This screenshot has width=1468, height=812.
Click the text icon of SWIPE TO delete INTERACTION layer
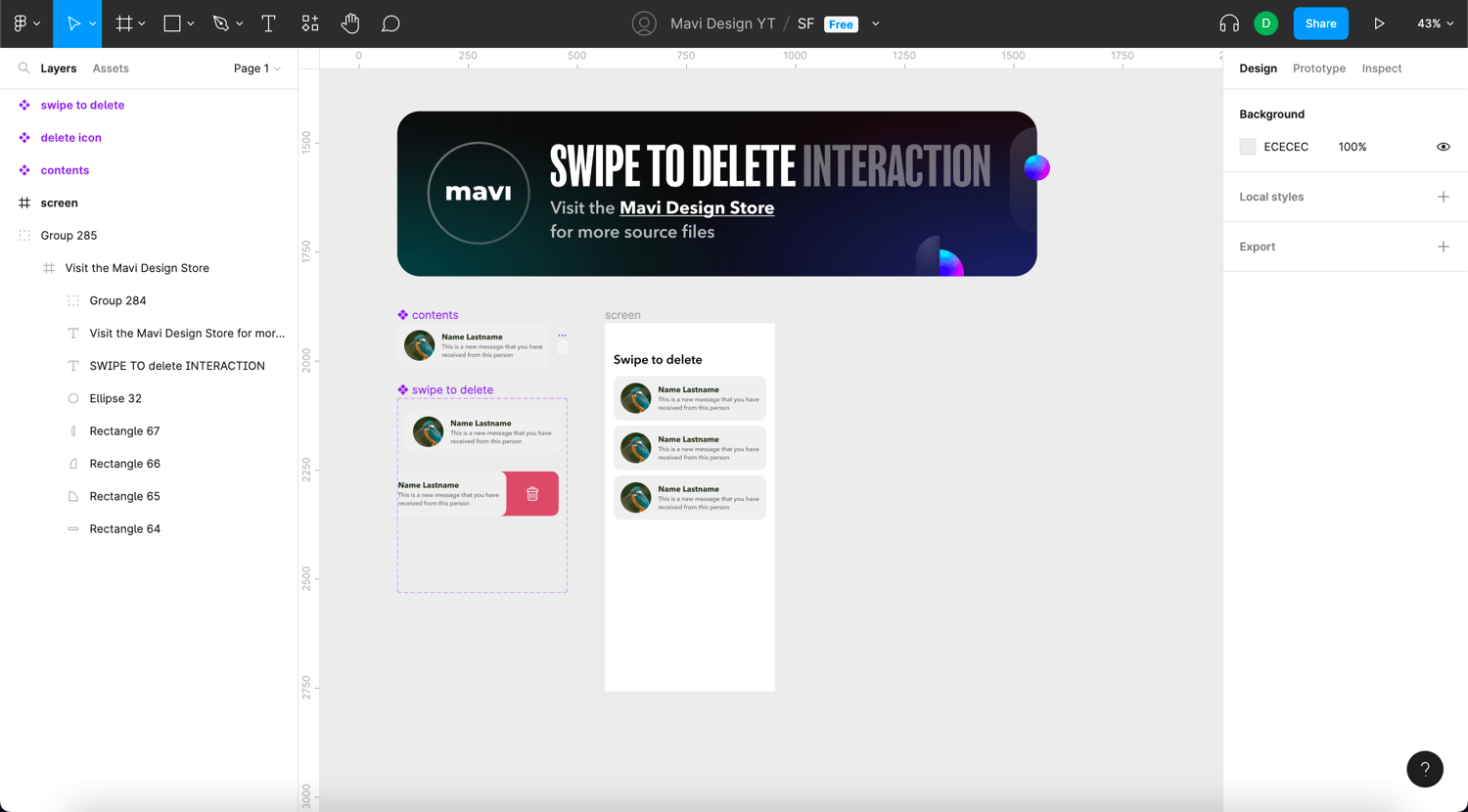pos(73,366)
